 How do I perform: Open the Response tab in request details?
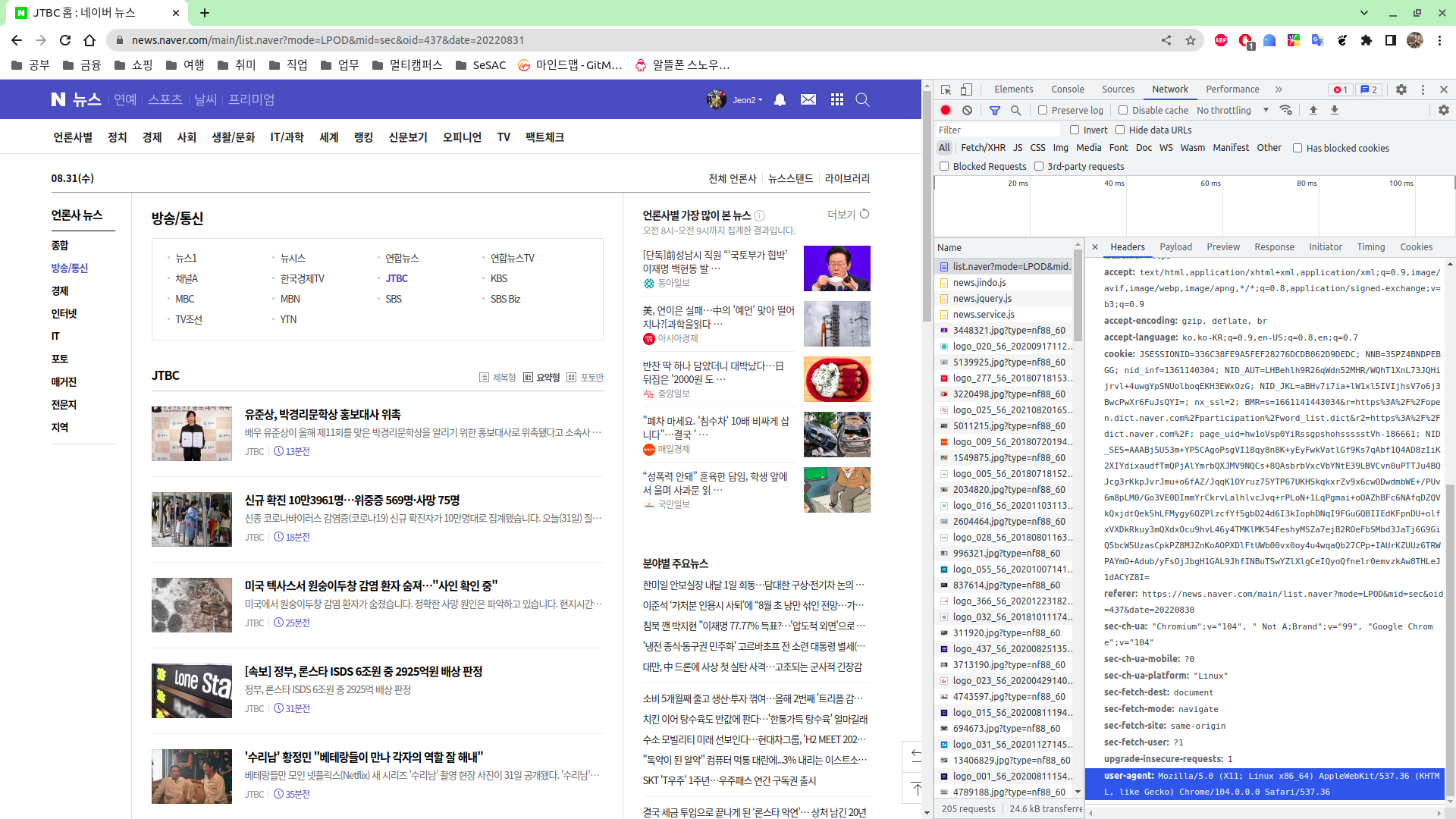1274,247
